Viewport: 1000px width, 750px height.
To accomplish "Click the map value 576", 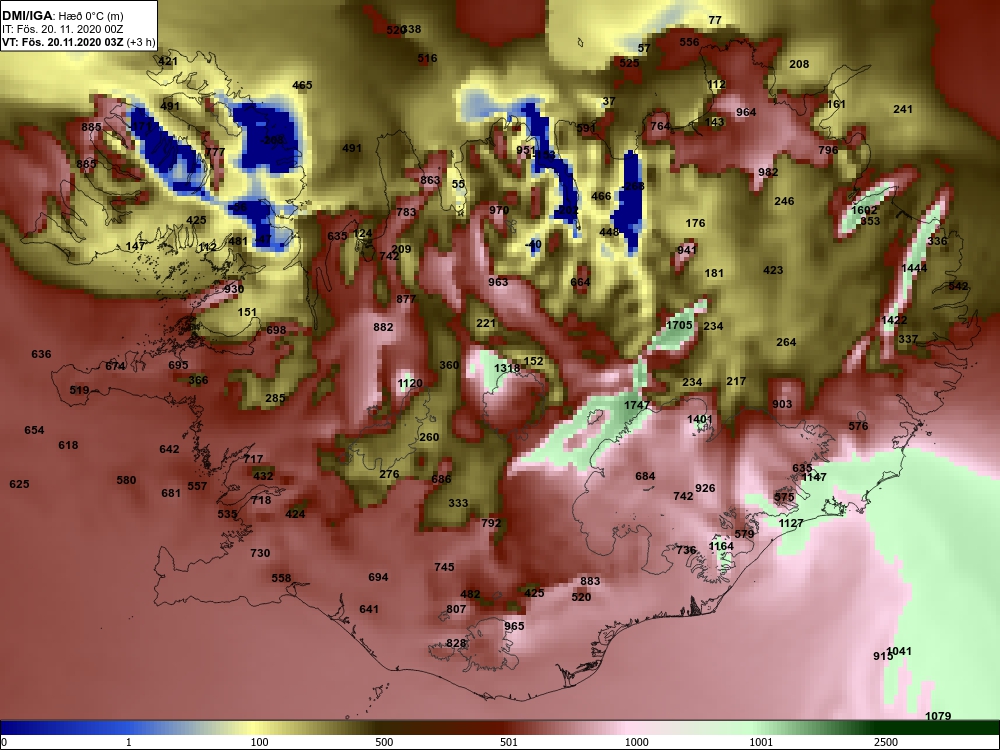I will tap(858, 426).
